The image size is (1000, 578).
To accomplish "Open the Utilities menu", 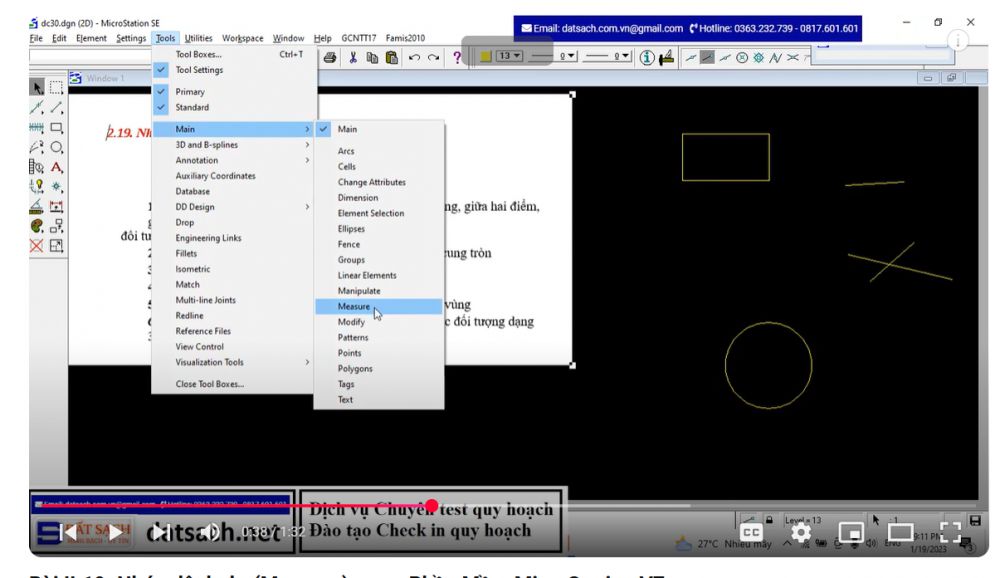I will [x=198, y=38].
